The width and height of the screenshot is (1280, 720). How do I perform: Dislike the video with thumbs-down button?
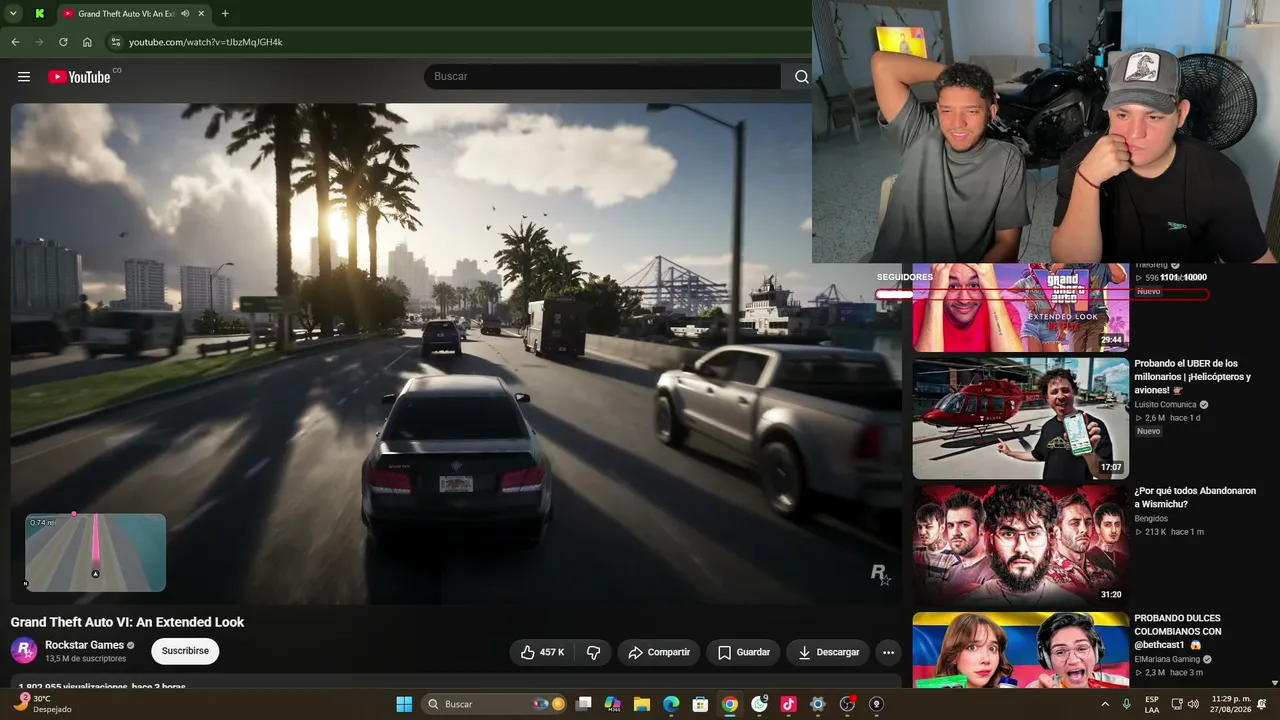(x=593, y=652)
